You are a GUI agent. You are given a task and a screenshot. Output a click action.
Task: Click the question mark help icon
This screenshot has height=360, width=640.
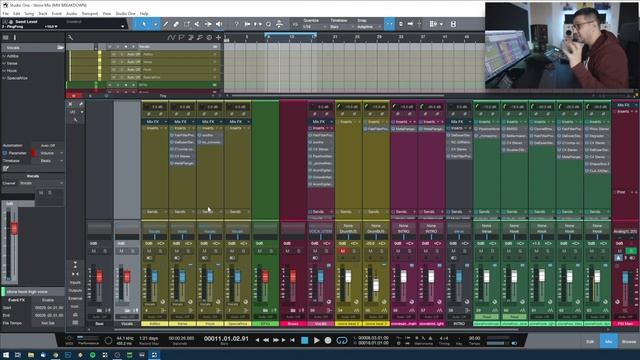pos(236,24)
